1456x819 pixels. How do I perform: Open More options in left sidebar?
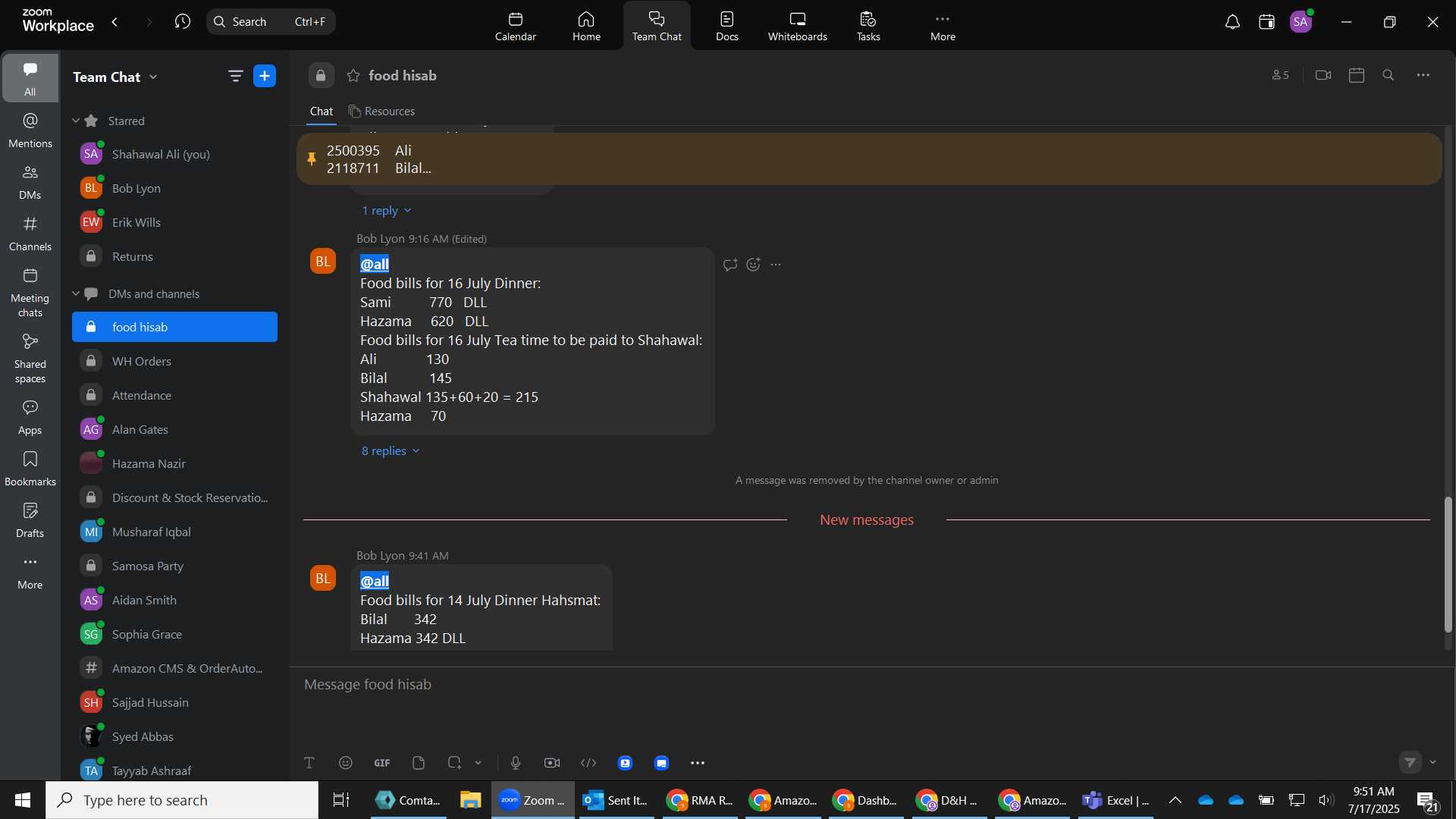pos(30,572)
